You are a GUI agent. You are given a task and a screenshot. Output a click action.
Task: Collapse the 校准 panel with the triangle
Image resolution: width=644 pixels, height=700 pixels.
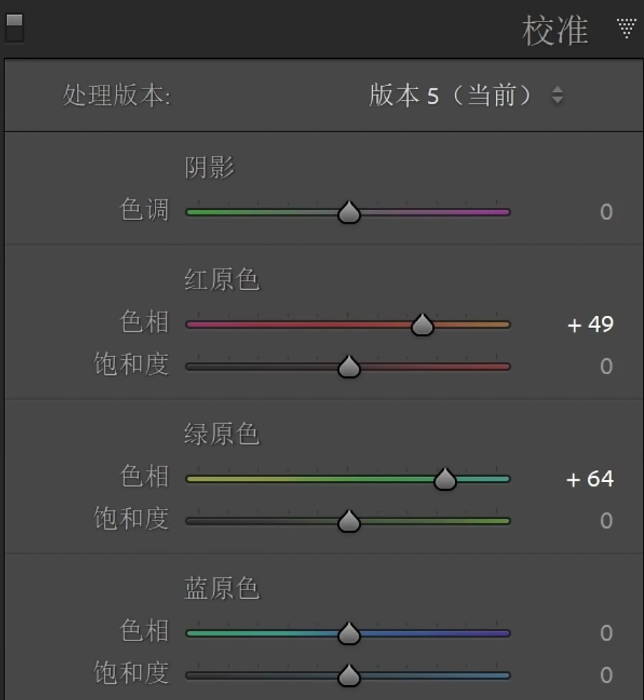pos(627,29)
